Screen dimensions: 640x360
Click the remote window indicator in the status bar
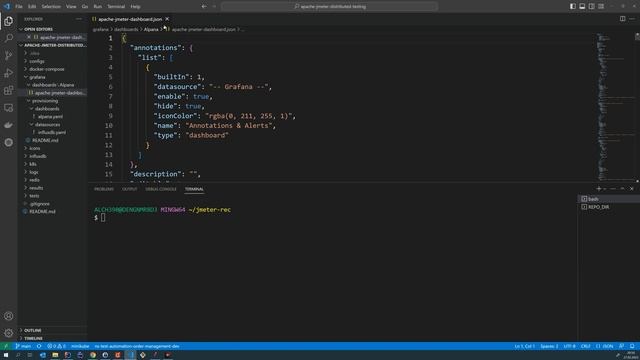[6, 346]
